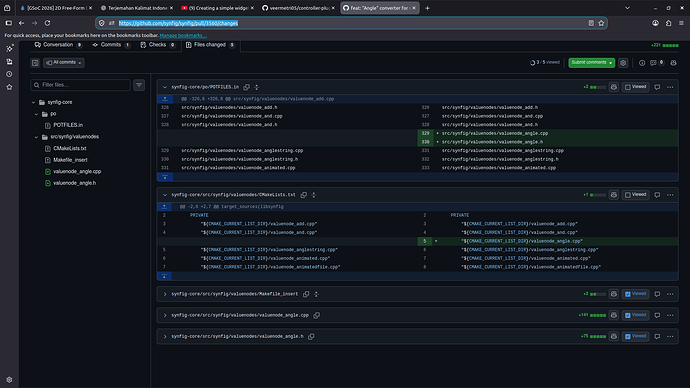Open valuenode_angle.cpp in file tree

tap(77, 172)
